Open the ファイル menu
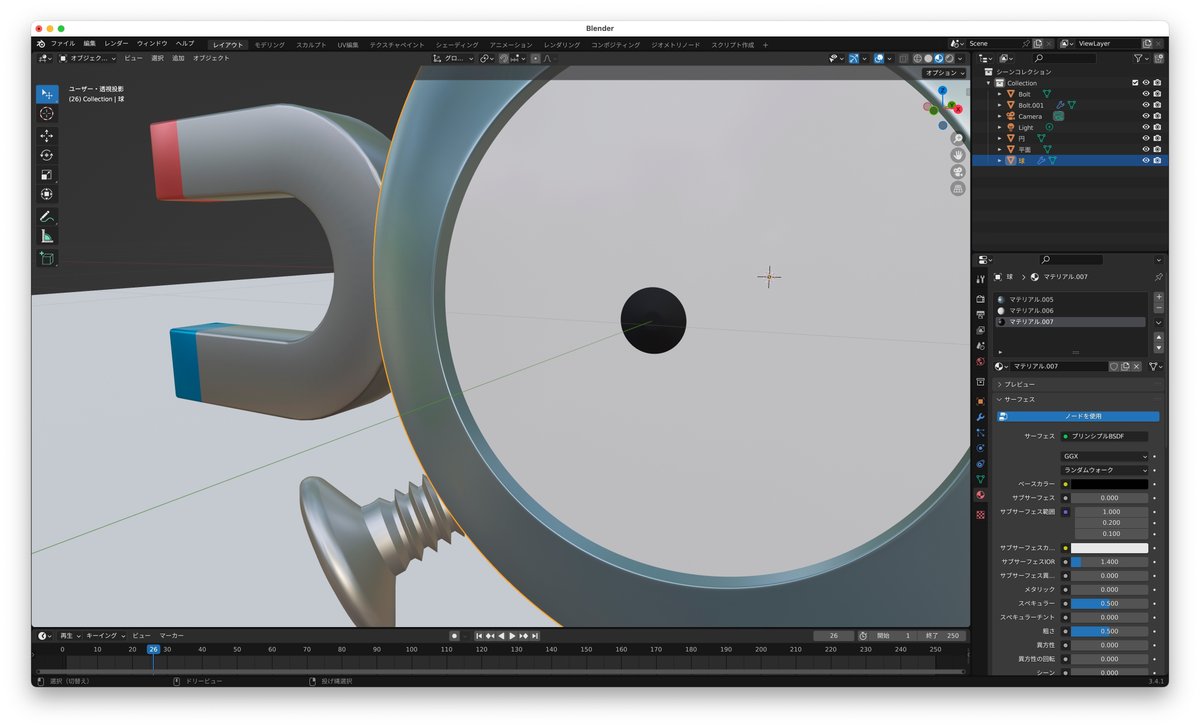The image size is (1200, 728). point(63,44)
